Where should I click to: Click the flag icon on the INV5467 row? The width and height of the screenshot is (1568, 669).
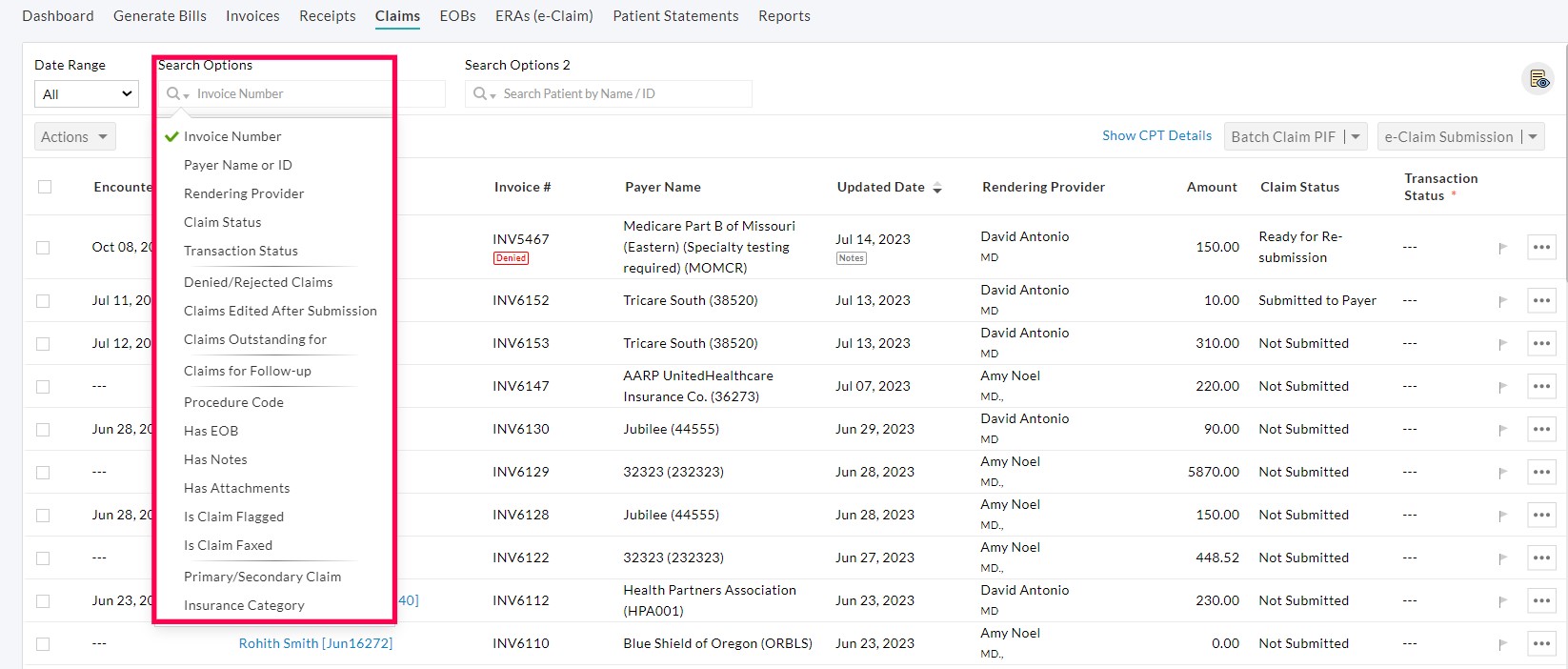tap(1502, 248)
